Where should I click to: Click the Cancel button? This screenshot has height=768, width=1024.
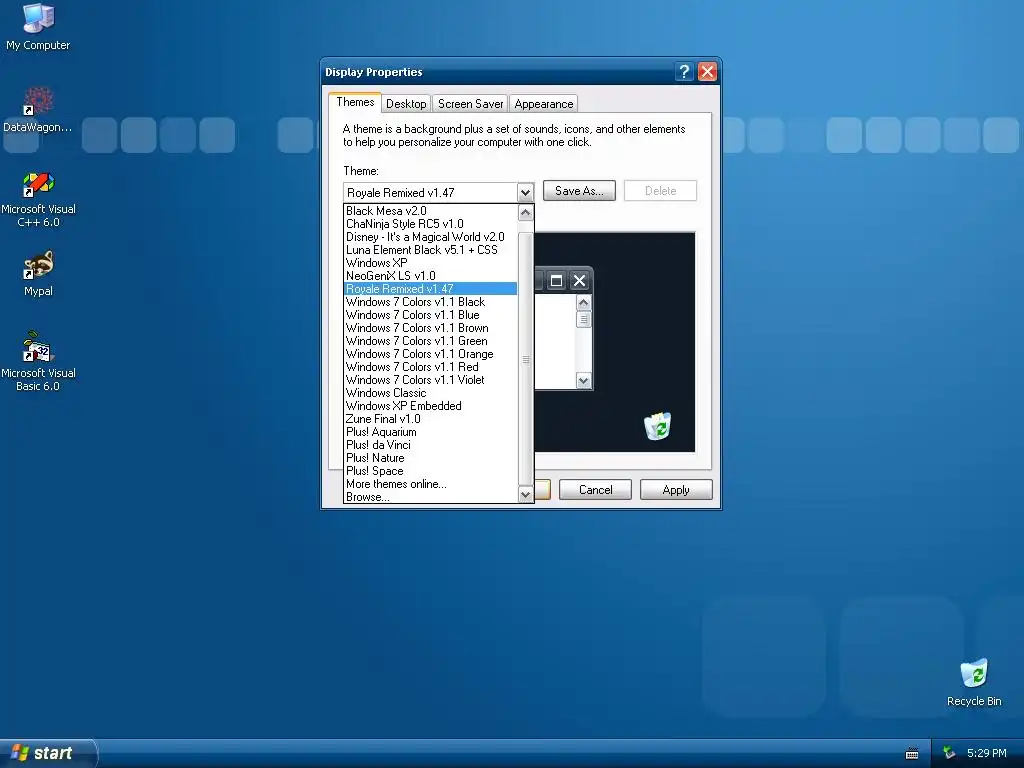595,490
